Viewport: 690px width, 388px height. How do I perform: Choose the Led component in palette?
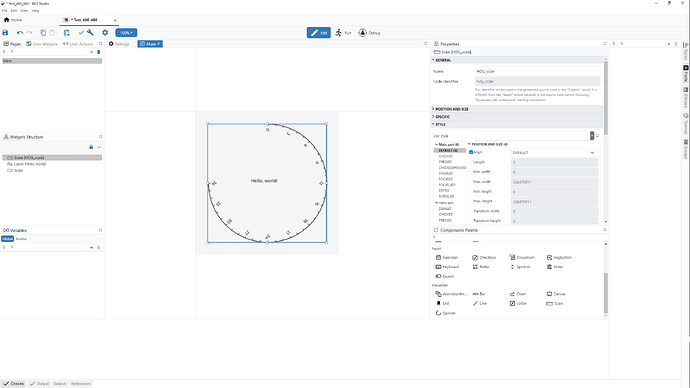point(442,304)
